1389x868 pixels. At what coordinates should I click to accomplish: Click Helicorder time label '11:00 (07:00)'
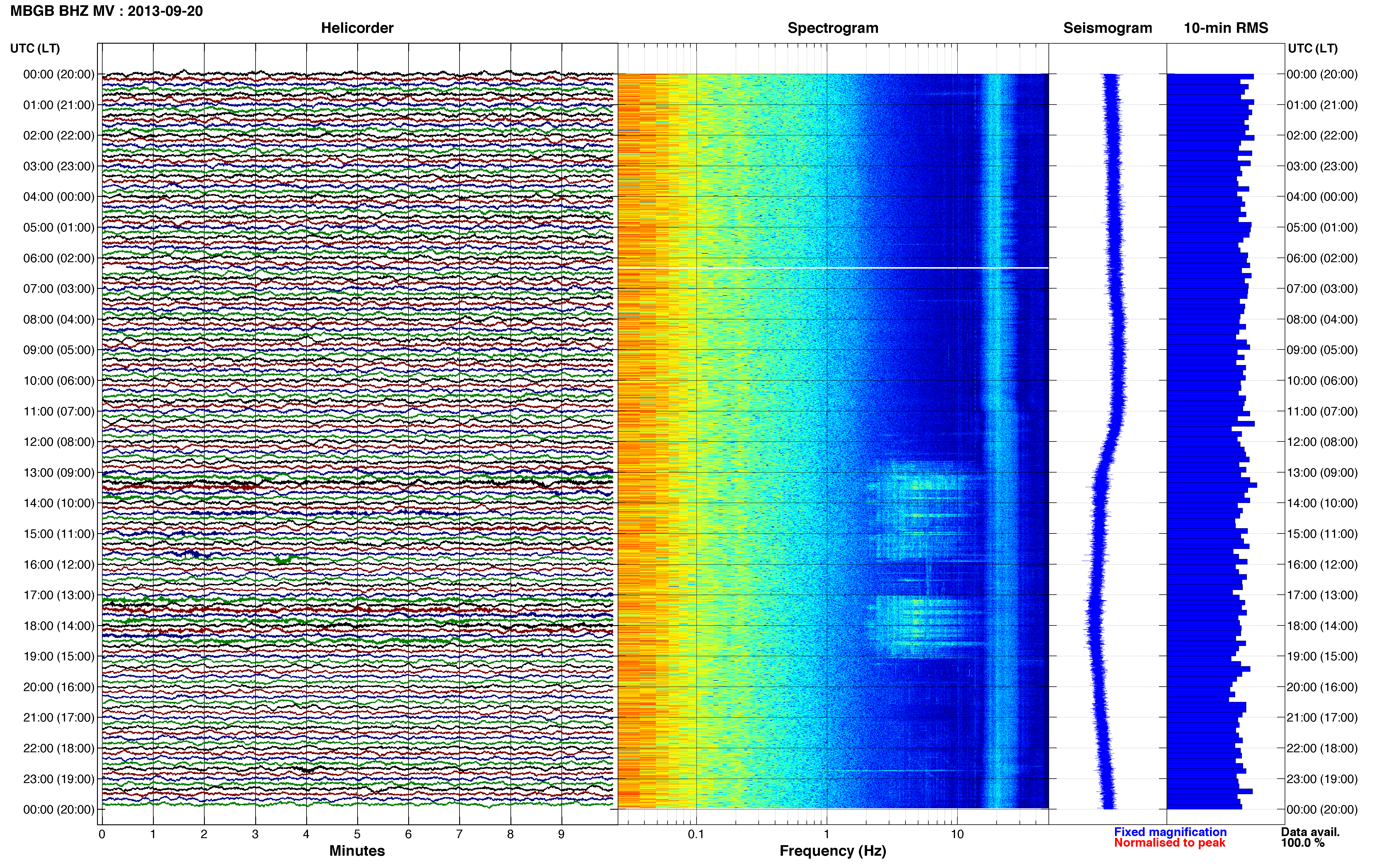click(x=59, y=412)
